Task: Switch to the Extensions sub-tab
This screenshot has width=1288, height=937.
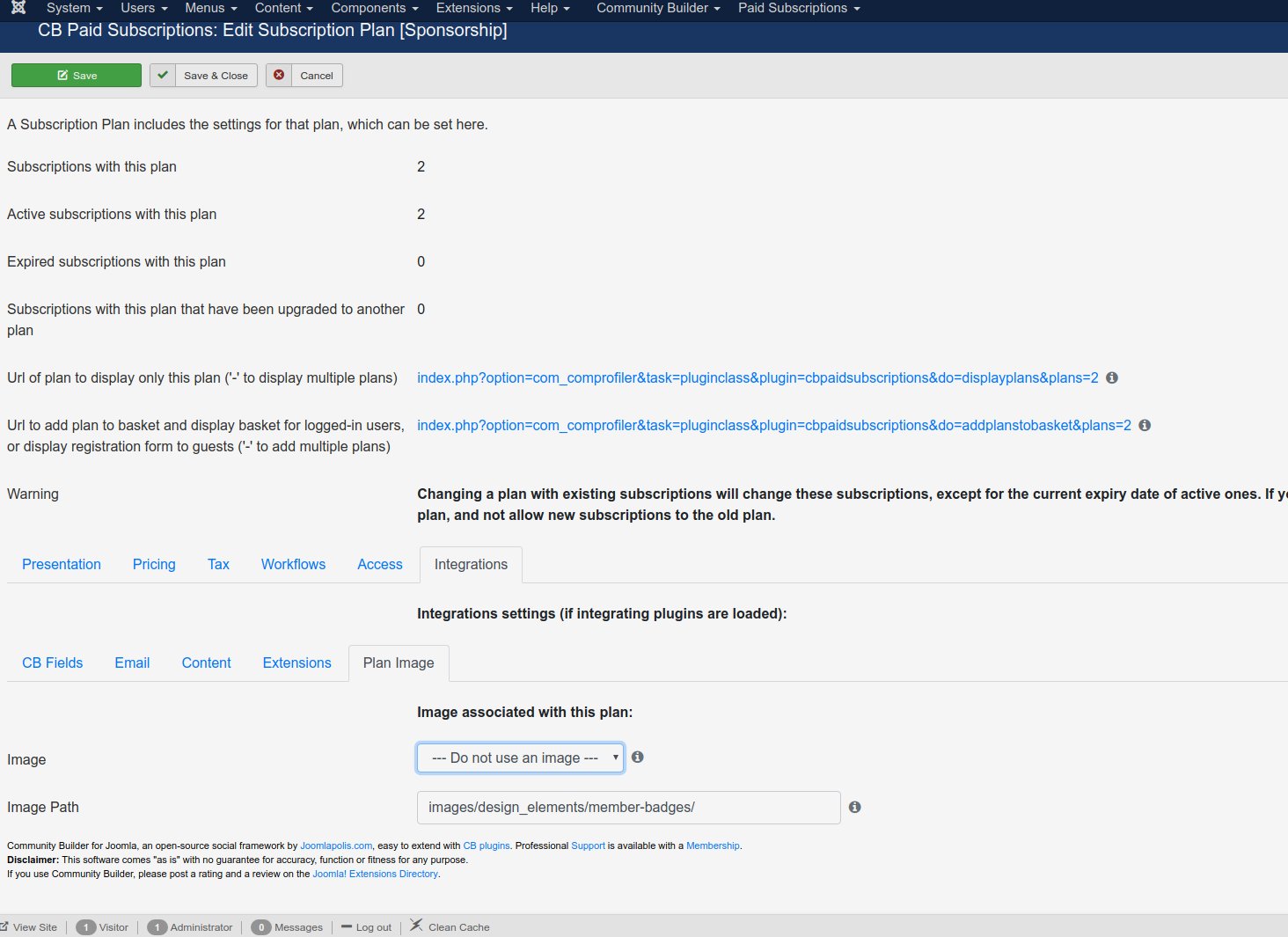Action: [296, 662]
